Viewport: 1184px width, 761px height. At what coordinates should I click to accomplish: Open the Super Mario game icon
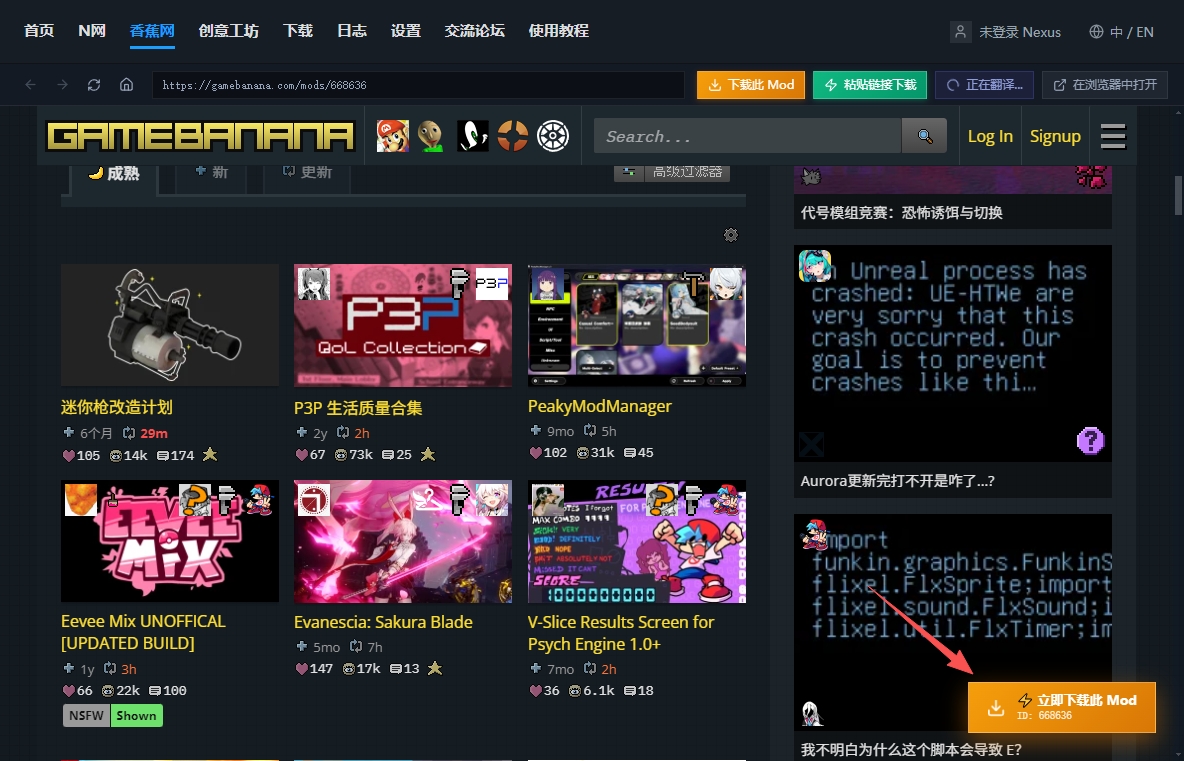pyautogui.click(x=393, y=136)
